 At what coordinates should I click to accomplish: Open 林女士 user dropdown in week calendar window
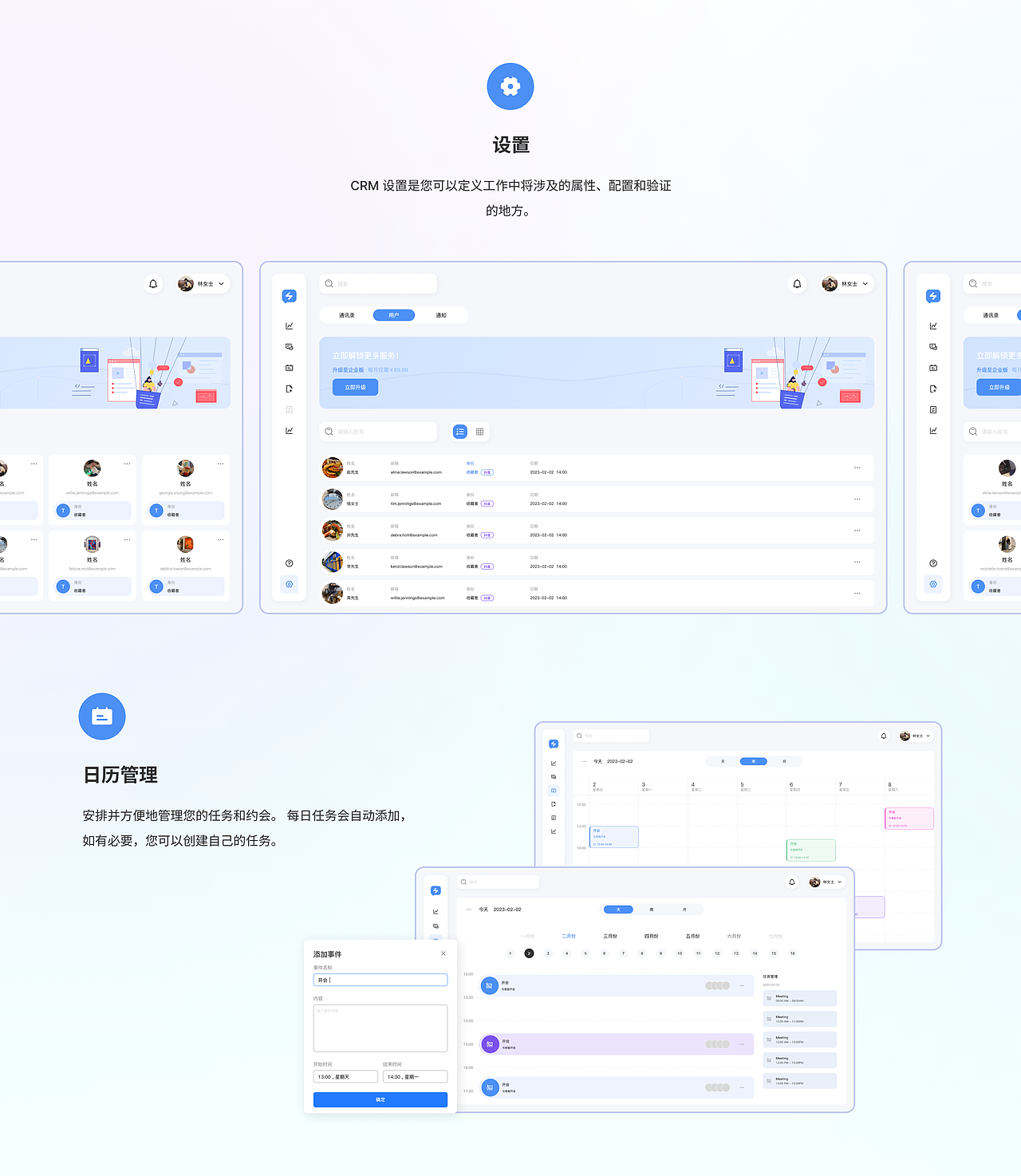click(914, 736)
